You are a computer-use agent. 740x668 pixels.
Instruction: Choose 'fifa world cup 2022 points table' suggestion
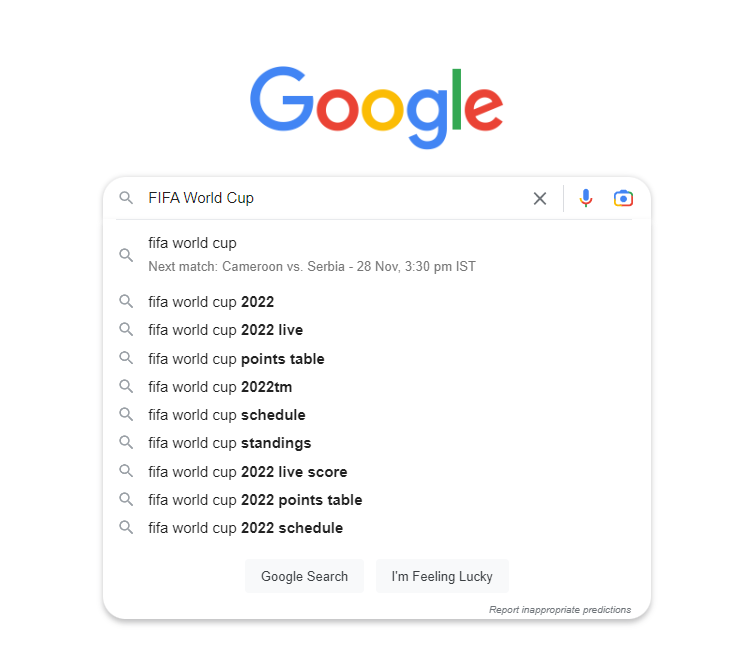[255, 500]
